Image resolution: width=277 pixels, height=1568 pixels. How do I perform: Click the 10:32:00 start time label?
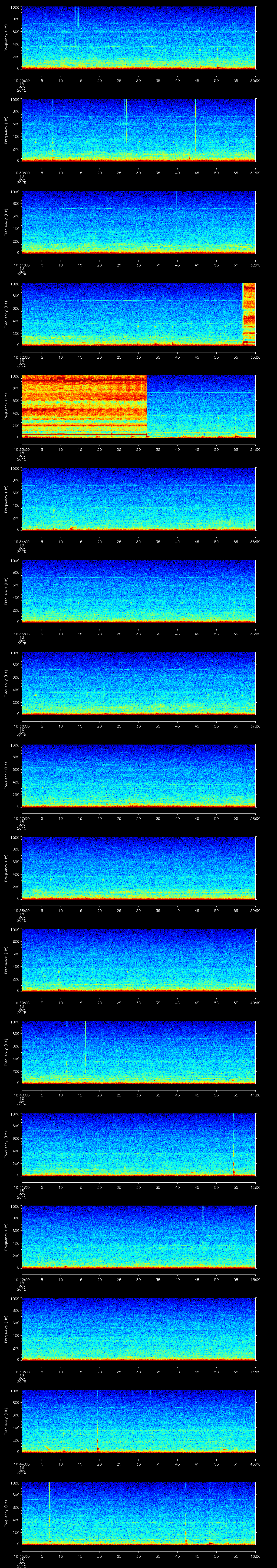point(21,357)
